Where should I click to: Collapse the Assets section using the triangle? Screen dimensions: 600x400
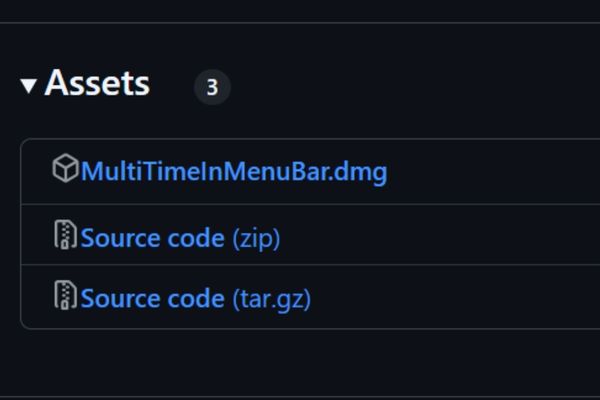click(28, 86)
